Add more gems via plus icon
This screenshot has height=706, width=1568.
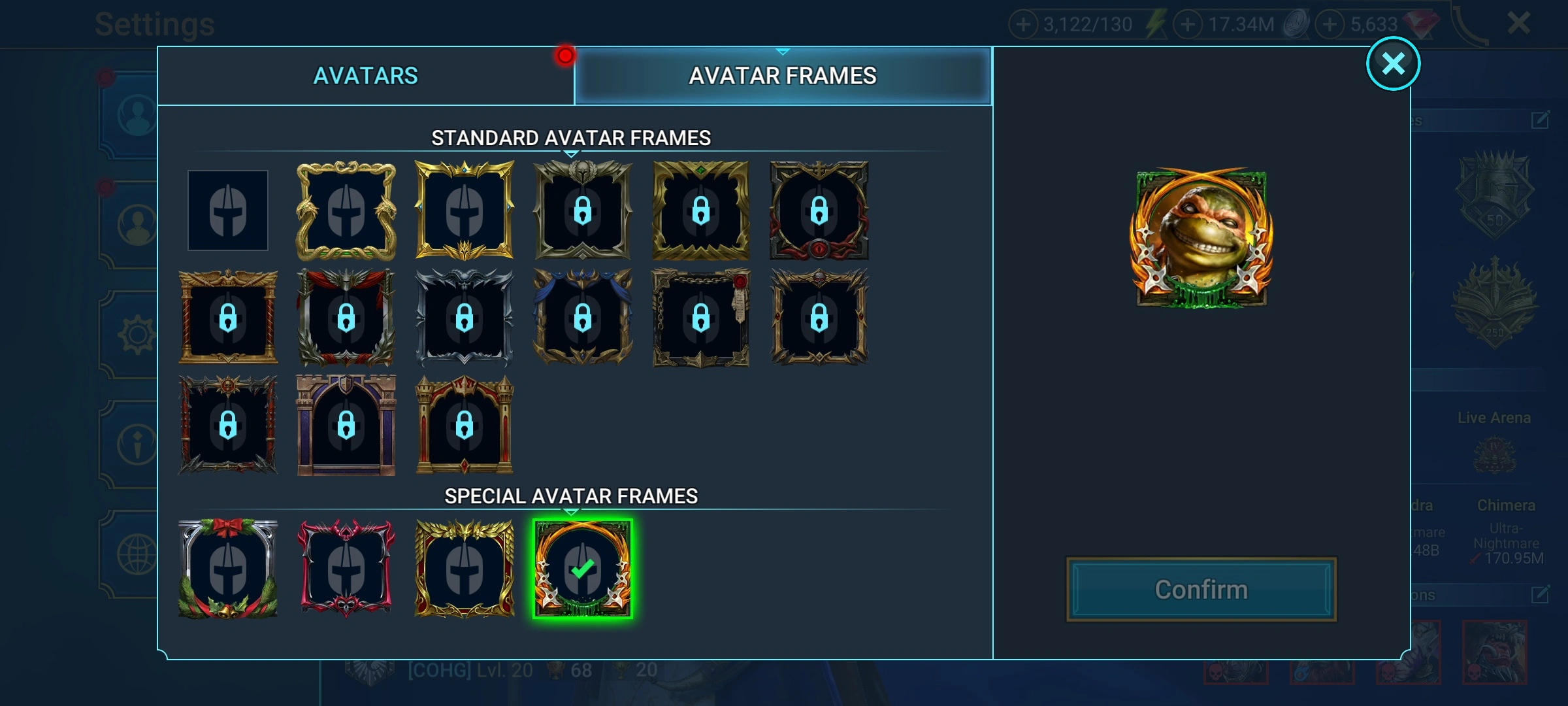[x=1330, y=25]
